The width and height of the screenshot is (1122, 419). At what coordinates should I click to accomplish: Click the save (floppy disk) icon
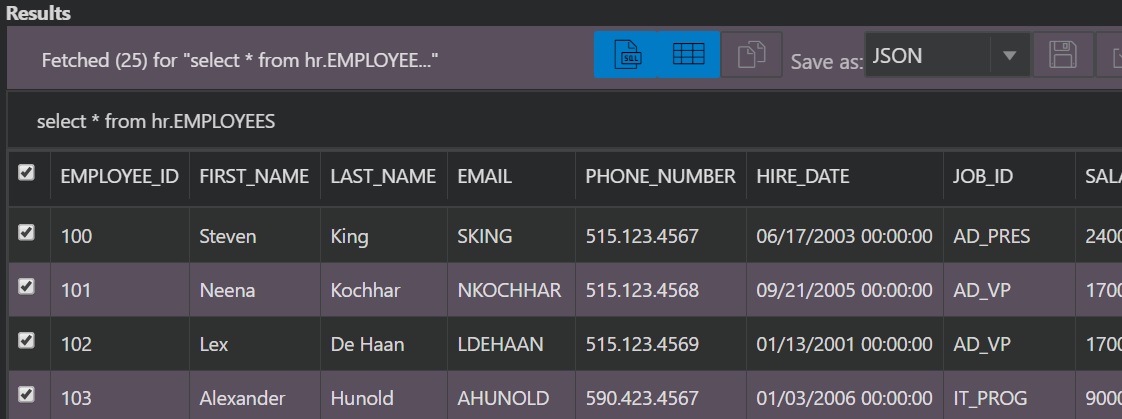(x=1063, y=54)
